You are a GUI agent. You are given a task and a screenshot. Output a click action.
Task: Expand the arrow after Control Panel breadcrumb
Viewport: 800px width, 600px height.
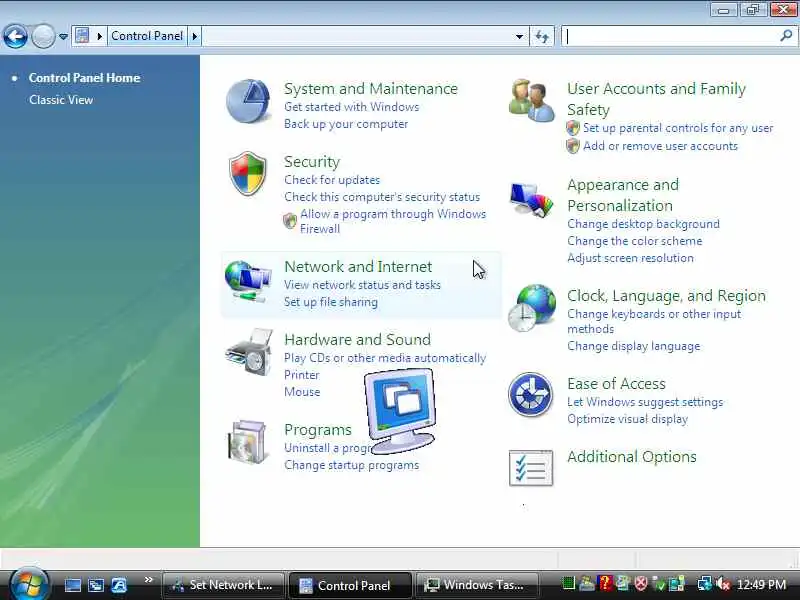pyautogui.click(x=194, y=36)
